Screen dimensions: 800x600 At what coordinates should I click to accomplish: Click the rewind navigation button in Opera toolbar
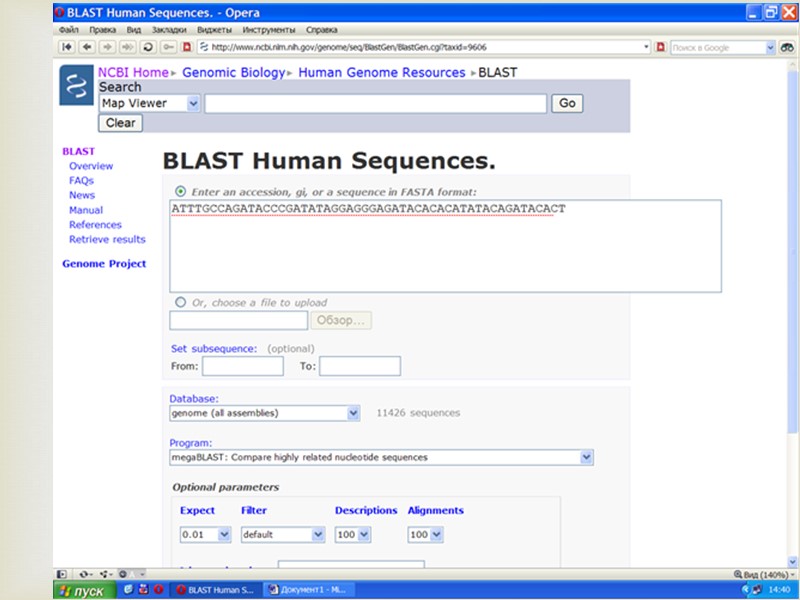pyautogui.click(x=67, y=47)
